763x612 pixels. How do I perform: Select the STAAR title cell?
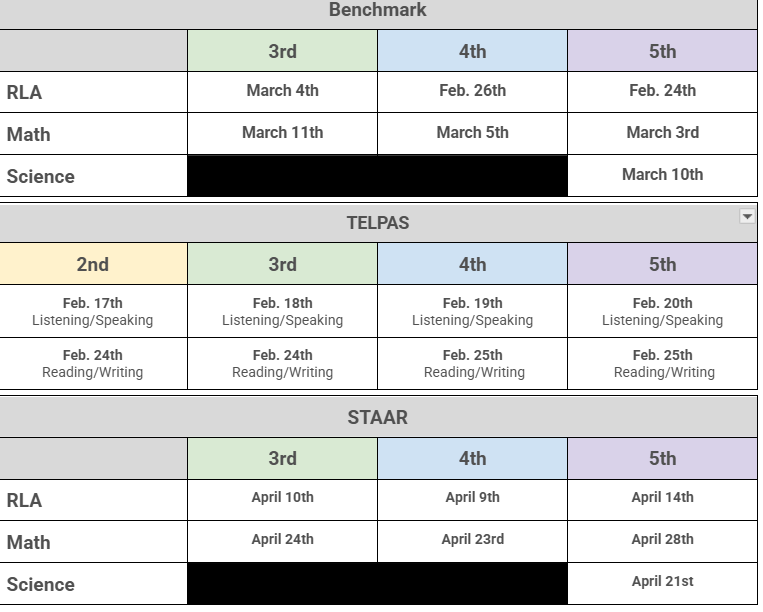(x=378, y=417)
